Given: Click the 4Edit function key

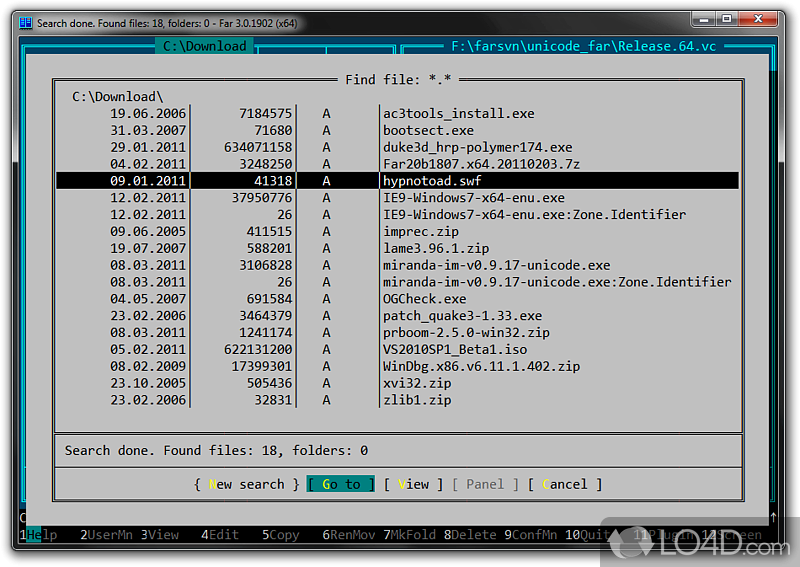Looking at the screenshot, I should pyautogui.click(x=221, y=535).
